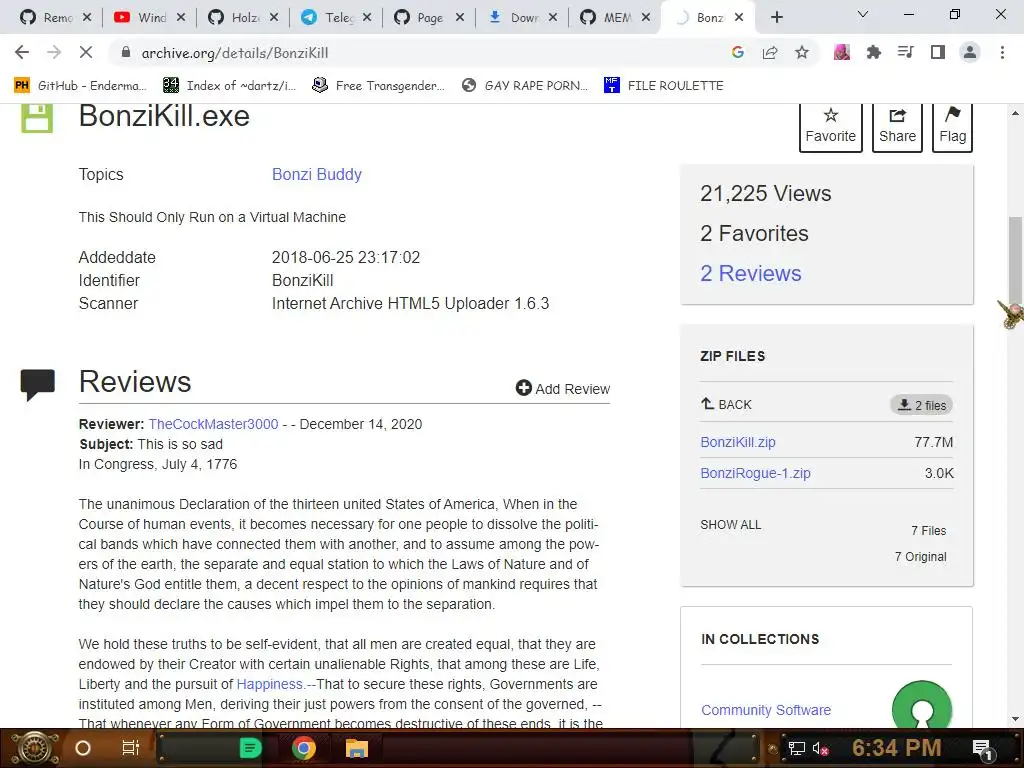Bookmark this page with star icon
Image resolution: width=1024 pixels, height=768 pixels.
[802, 52]
